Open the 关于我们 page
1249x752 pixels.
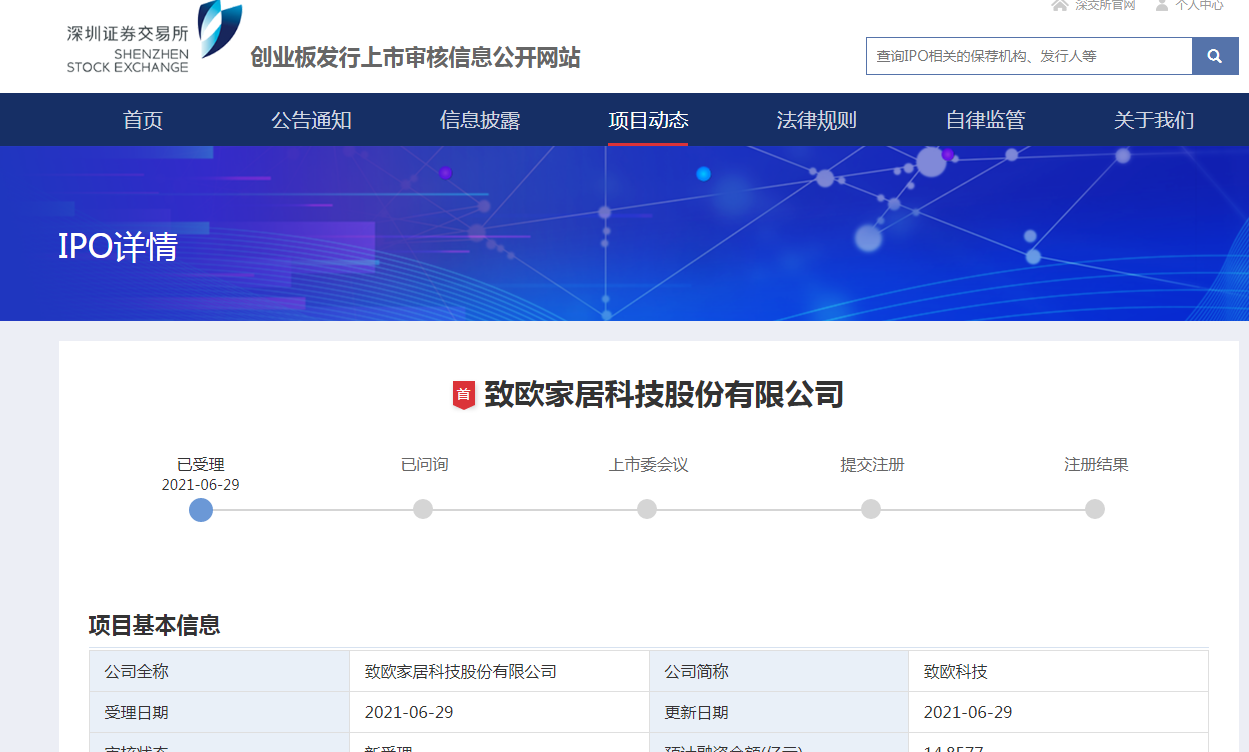1154,120
